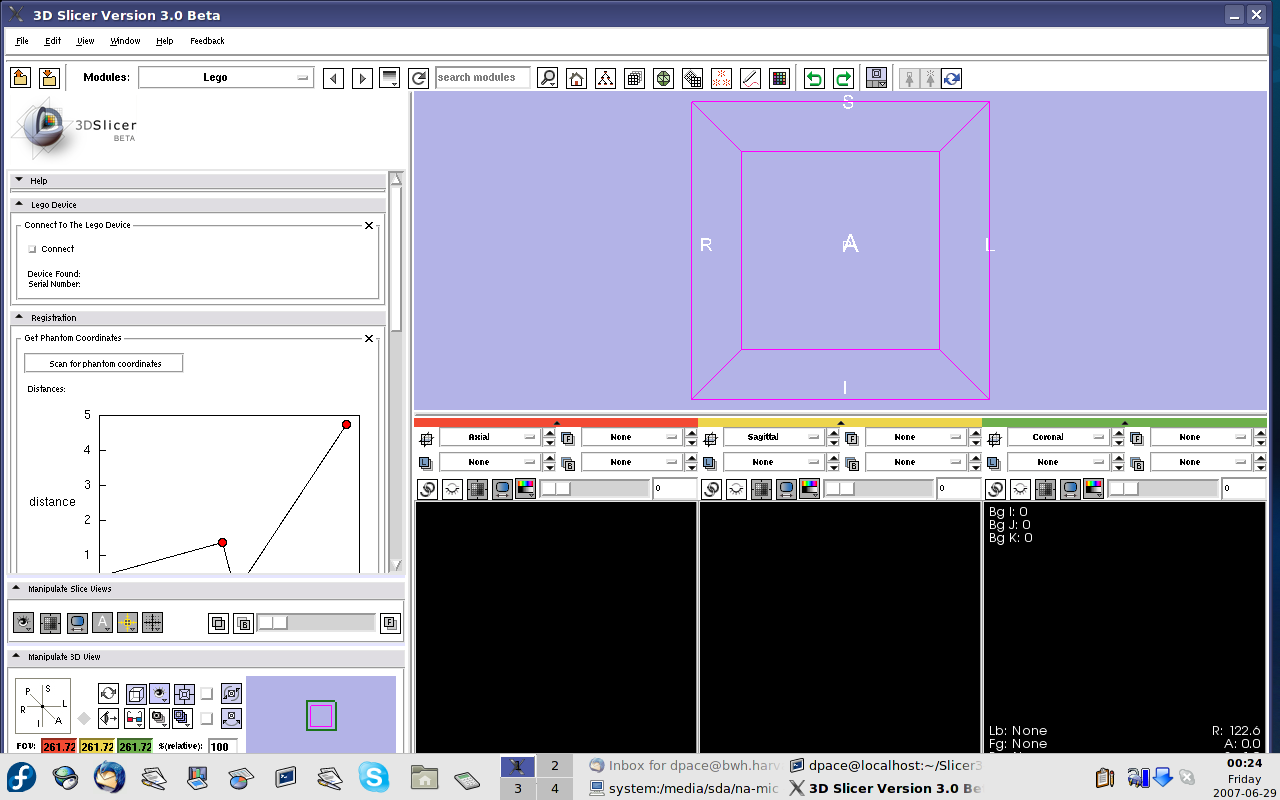Image resolution: width=1280 pixels, height=800 pixels.
Task: Collapse the Registration section
Action: point(19,318)
